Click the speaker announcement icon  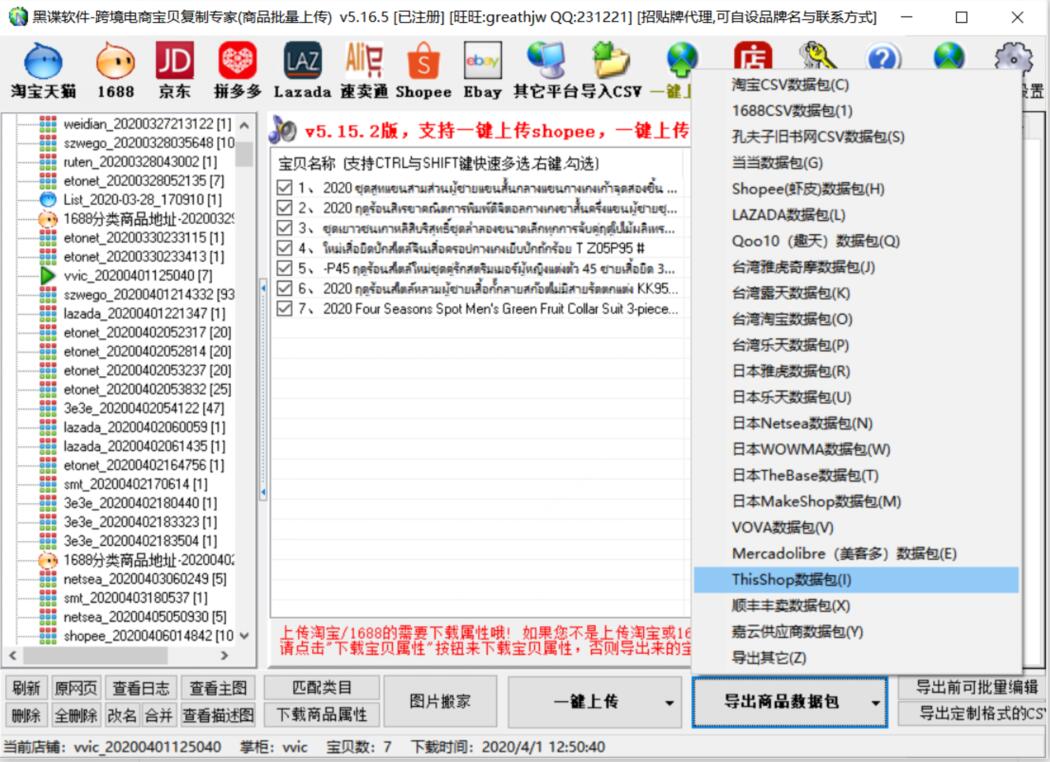click(283, 130)
